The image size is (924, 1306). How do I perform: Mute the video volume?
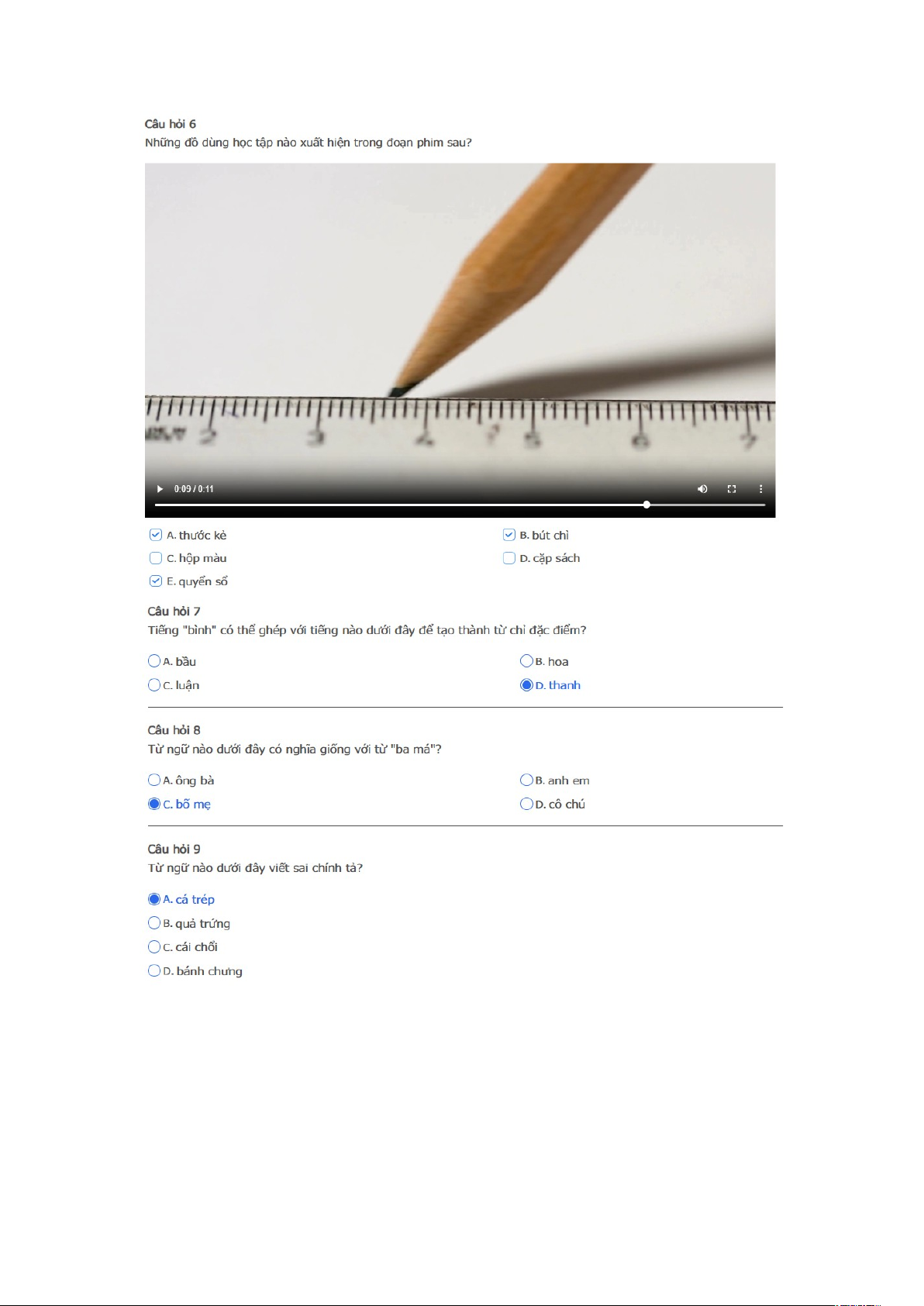click(702, 489)
